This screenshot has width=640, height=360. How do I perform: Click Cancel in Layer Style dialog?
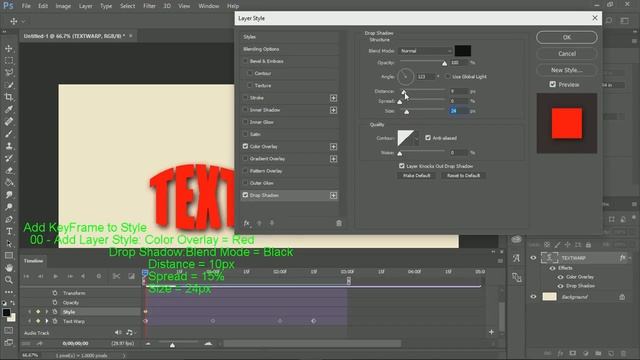click(x=567, y=53)
